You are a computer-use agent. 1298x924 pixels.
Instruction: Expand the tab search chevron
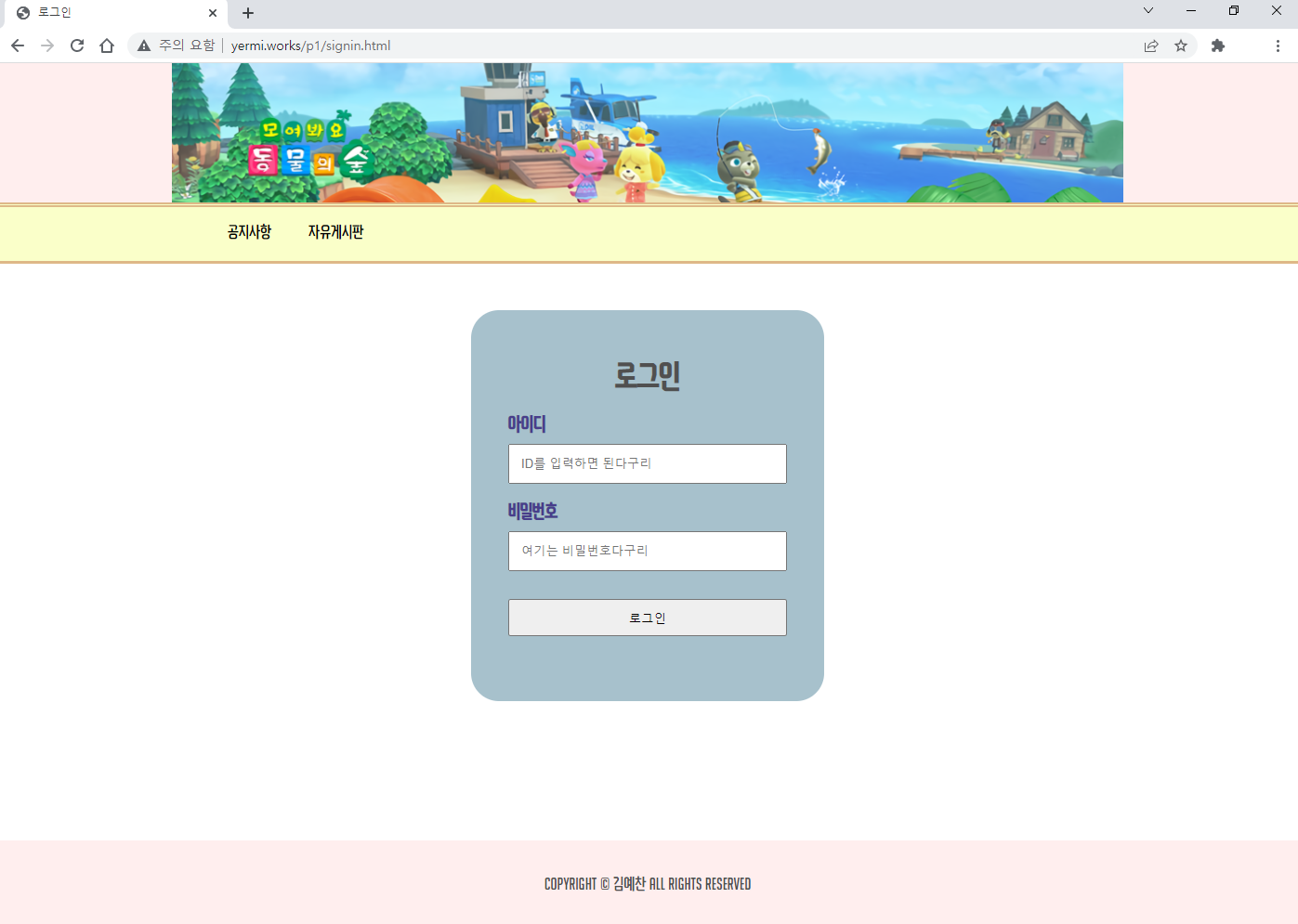pyautogui.click(x=1148, y=10)
